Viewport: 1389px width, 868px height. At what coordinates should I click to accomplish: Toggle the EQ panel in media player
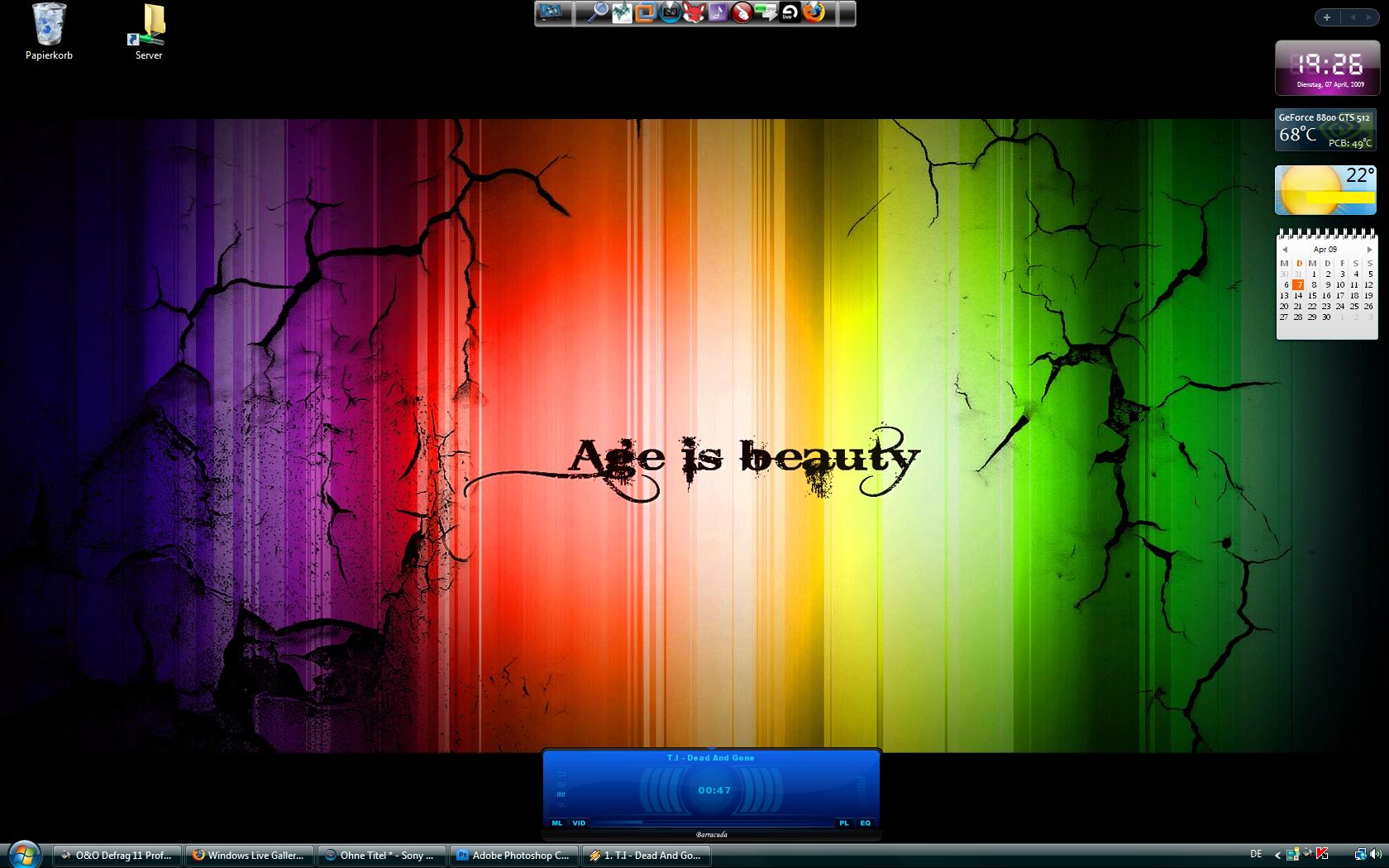865,823
